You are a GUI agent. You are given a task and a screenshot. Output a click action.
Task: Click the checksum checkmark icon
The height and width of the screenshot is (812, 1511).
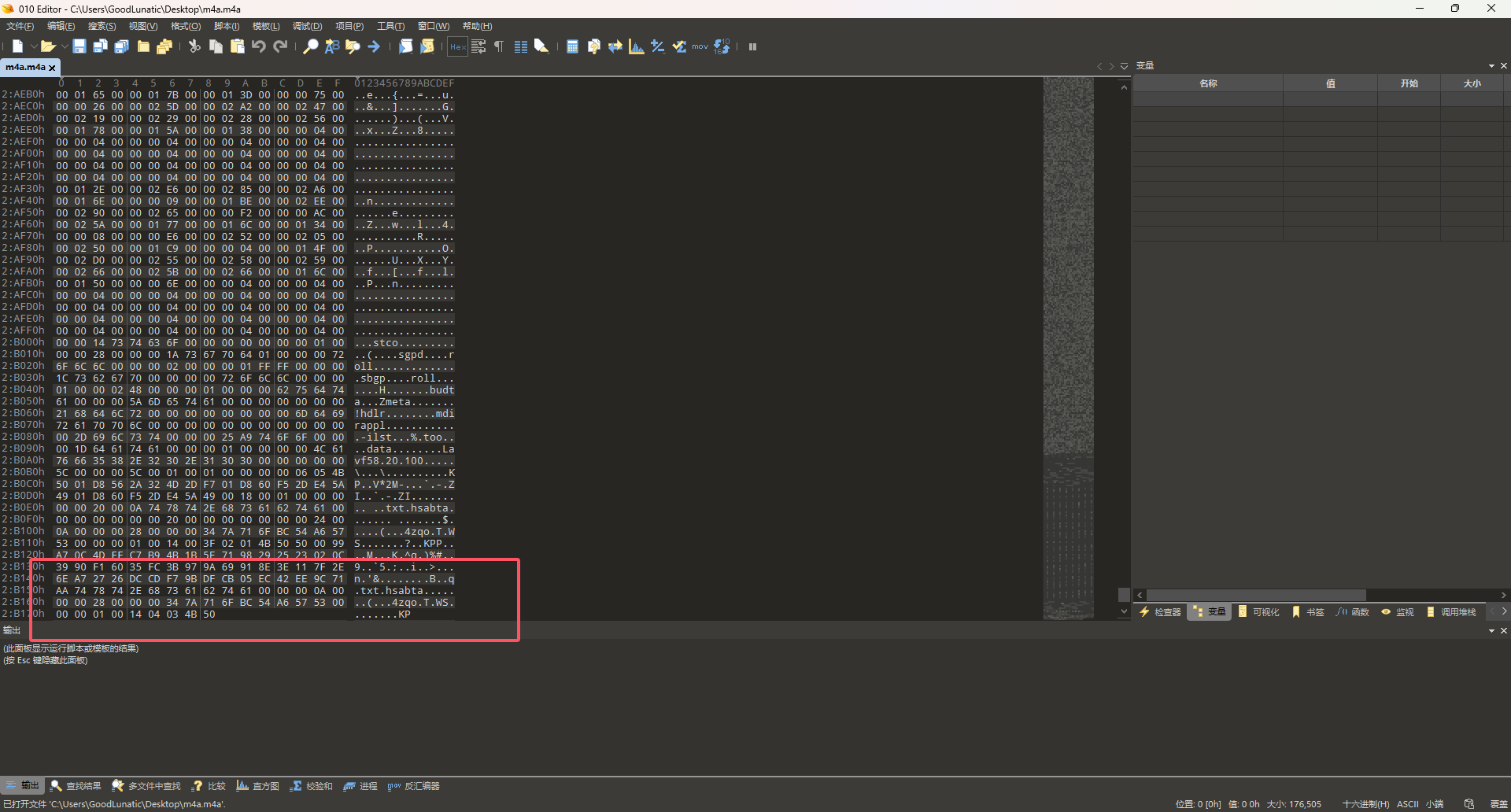(x=679, y=46)
